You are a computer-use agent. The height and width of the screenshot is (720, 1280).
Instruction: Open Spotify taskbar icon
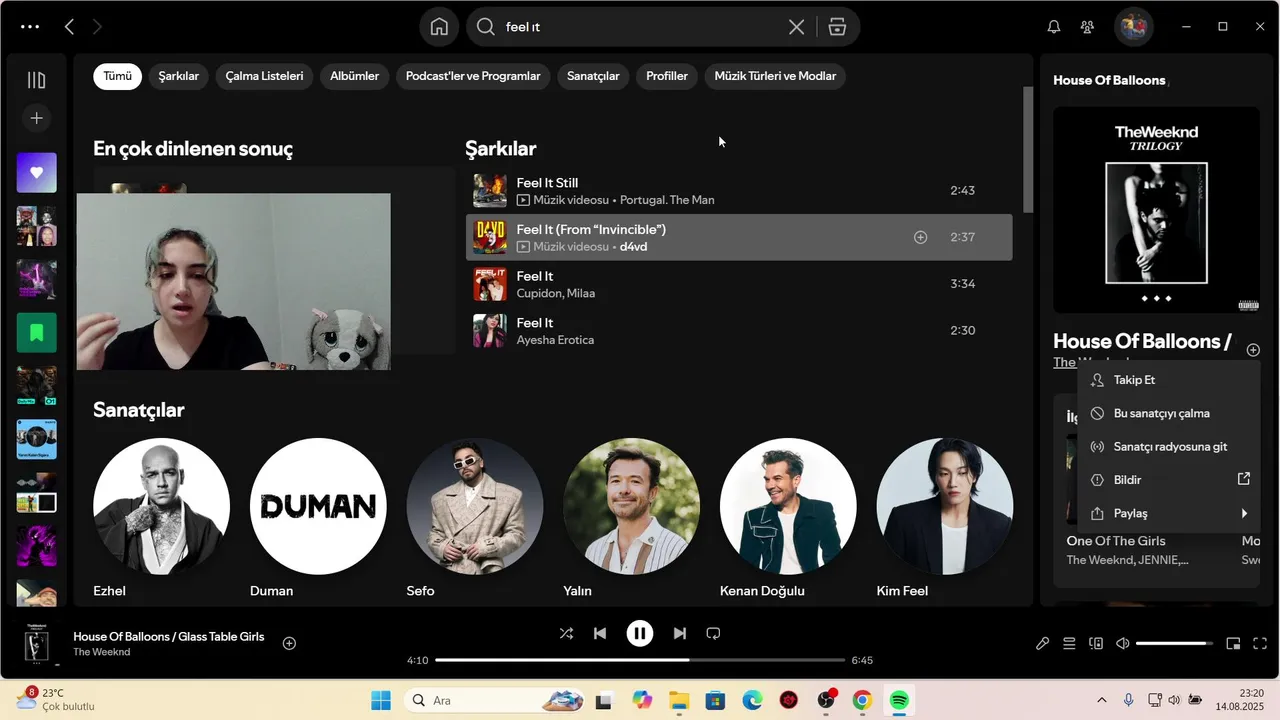coord(899,700)
